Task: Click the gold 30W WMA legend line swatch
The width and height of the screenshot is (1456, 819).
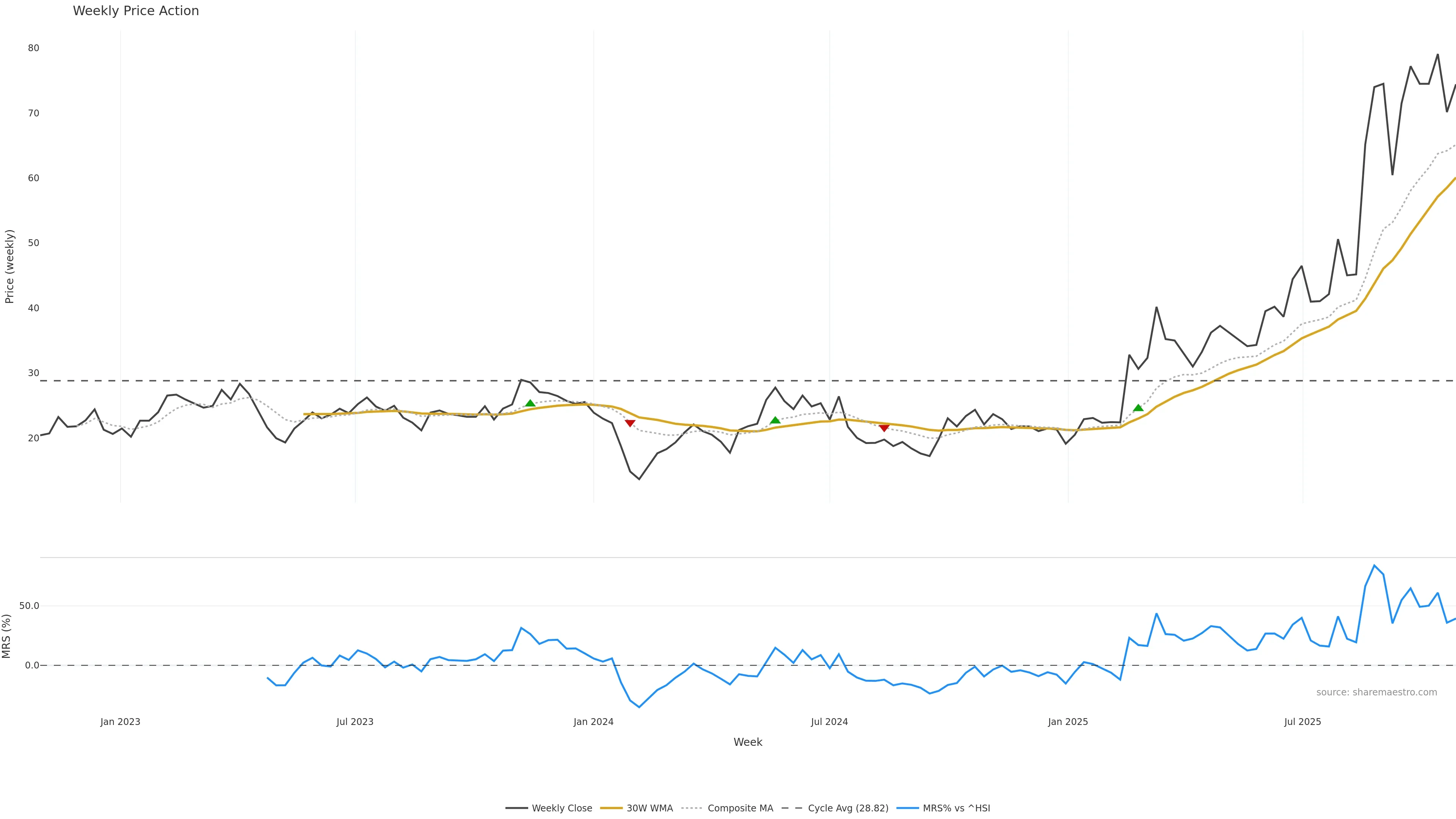Action: pos(611,808)
